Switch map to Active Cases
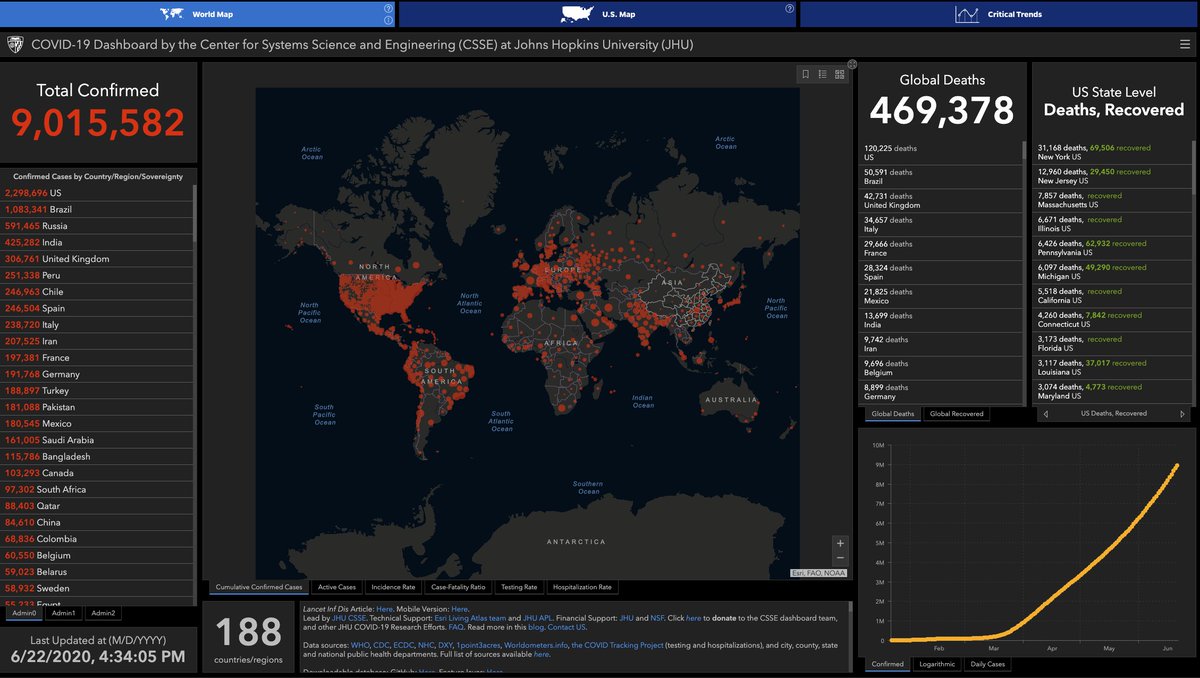 (336, 587)
